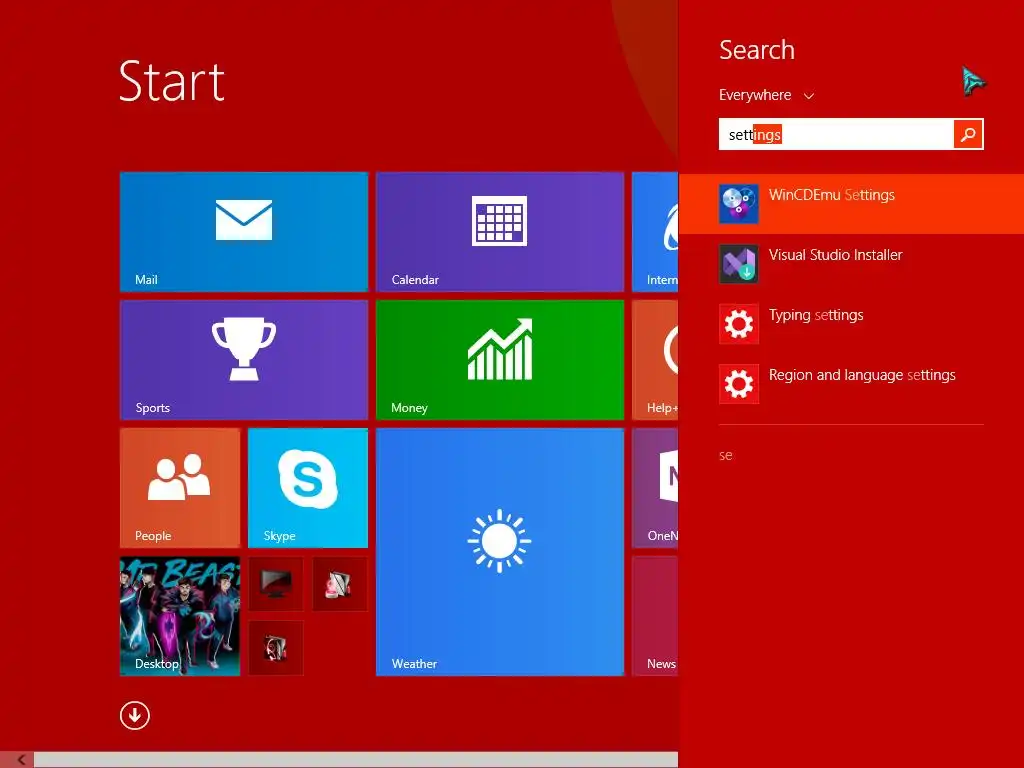
Task: Open Region and language settings result
Action: [x=852, y=383]
